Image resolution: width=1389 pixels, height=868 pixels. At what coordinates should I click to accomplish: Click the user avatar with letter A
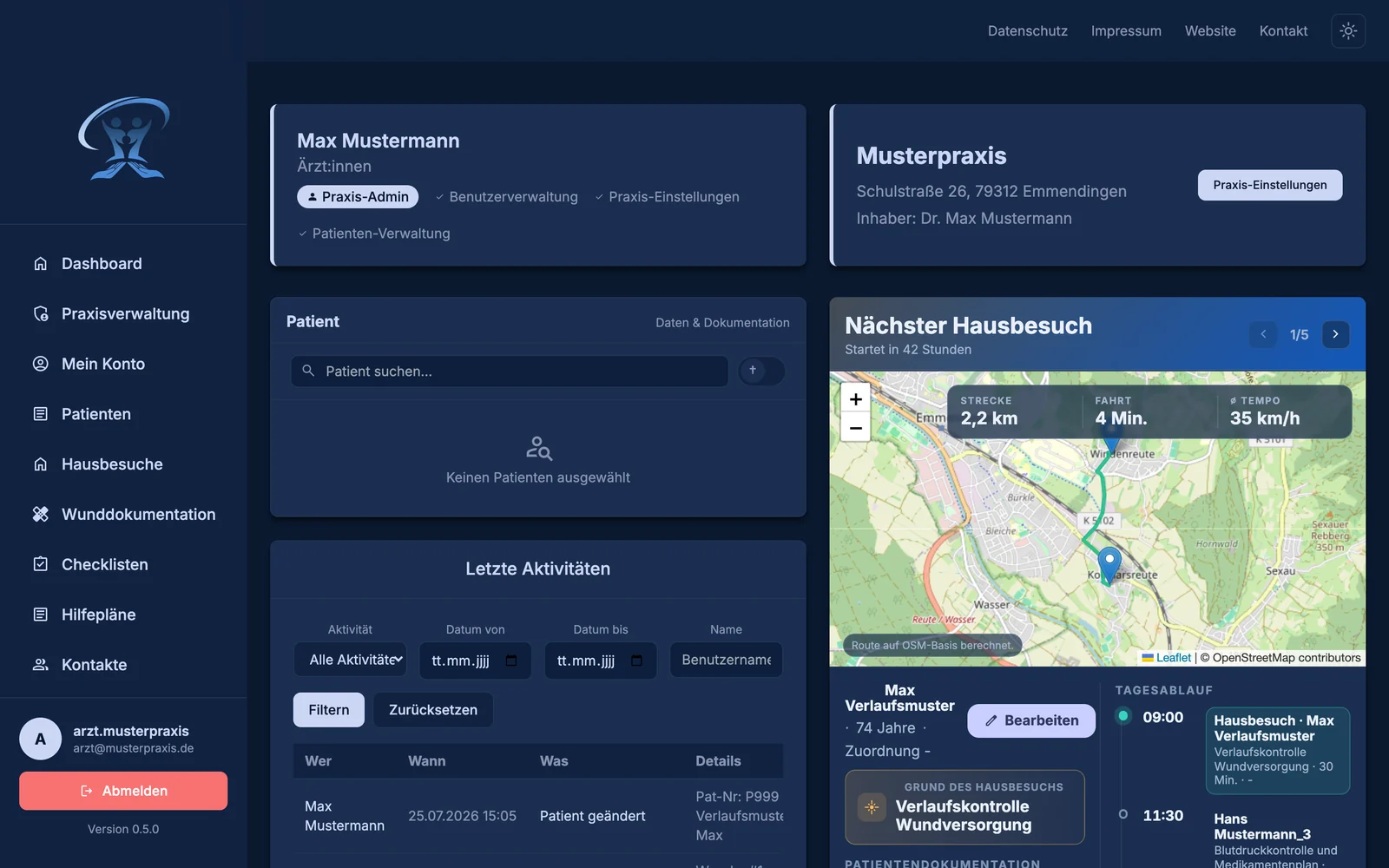(41, 739)
